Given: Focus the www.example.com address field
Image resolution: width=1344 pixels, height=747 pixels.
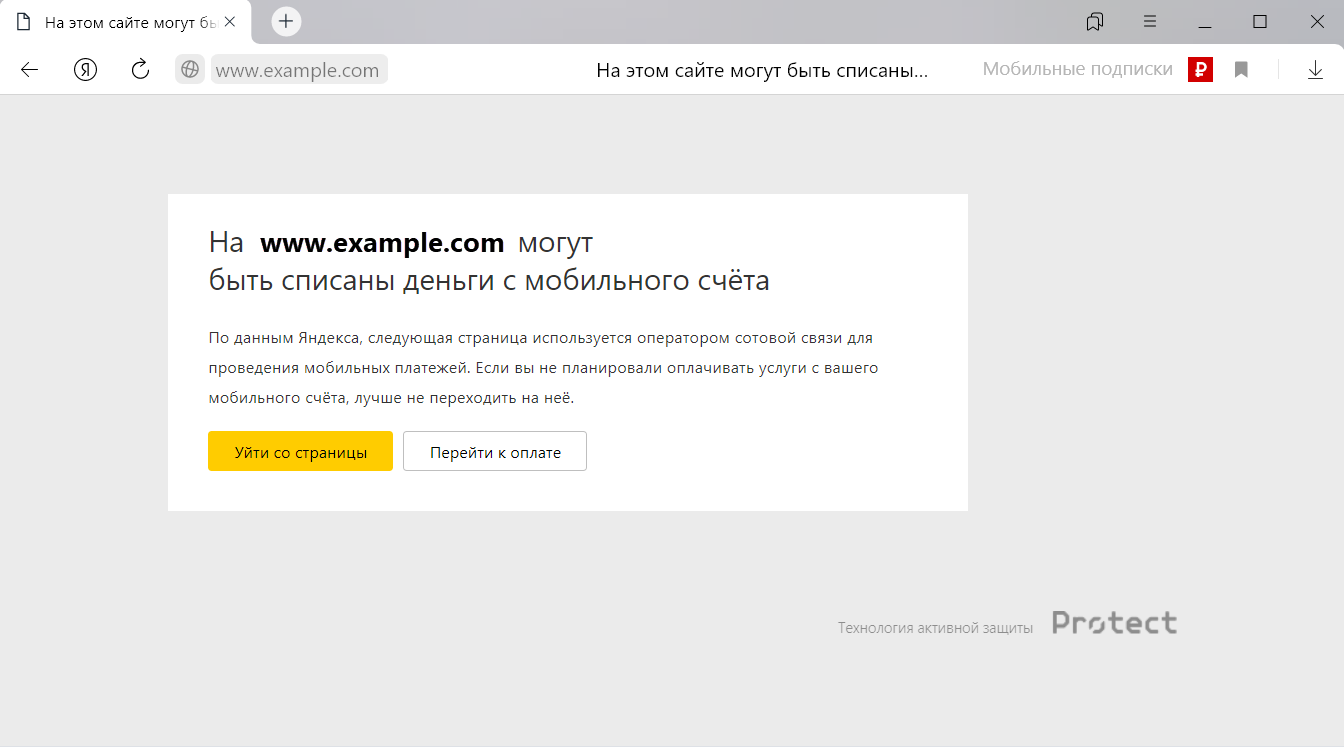Looking at the screenshot, I should click(x=298, y=70).
